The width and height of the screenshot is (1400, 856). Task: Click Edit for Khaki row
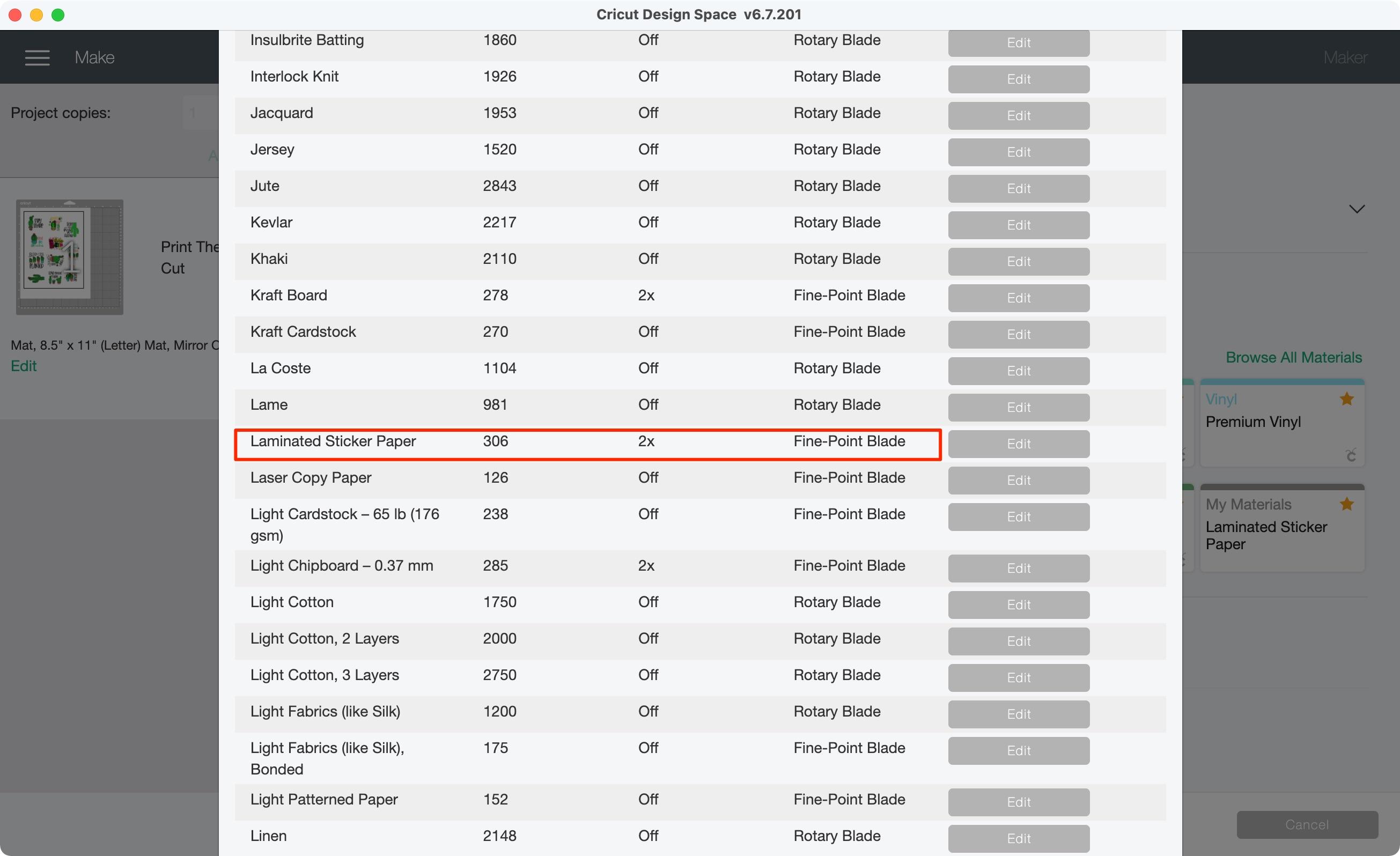pyautogui.click(x=1019, y=261)
